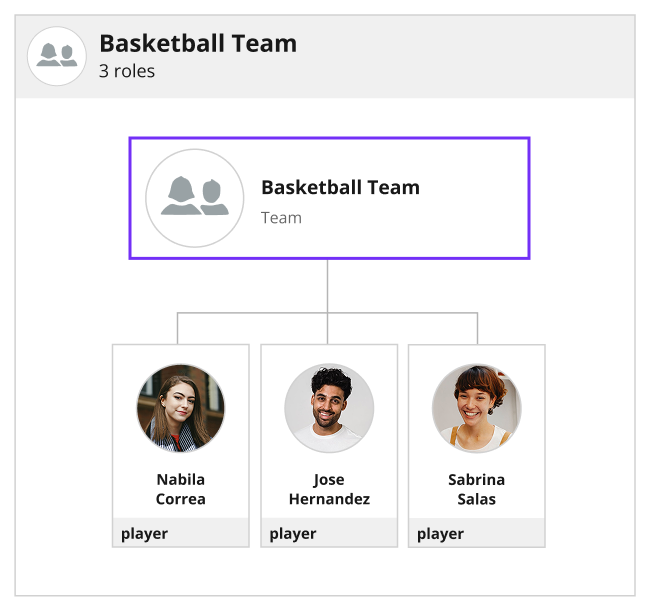The width and height of the screenshot is (650, 614).
Task: Select the Nabila Correa member card
Action: [x=181, y=446]
